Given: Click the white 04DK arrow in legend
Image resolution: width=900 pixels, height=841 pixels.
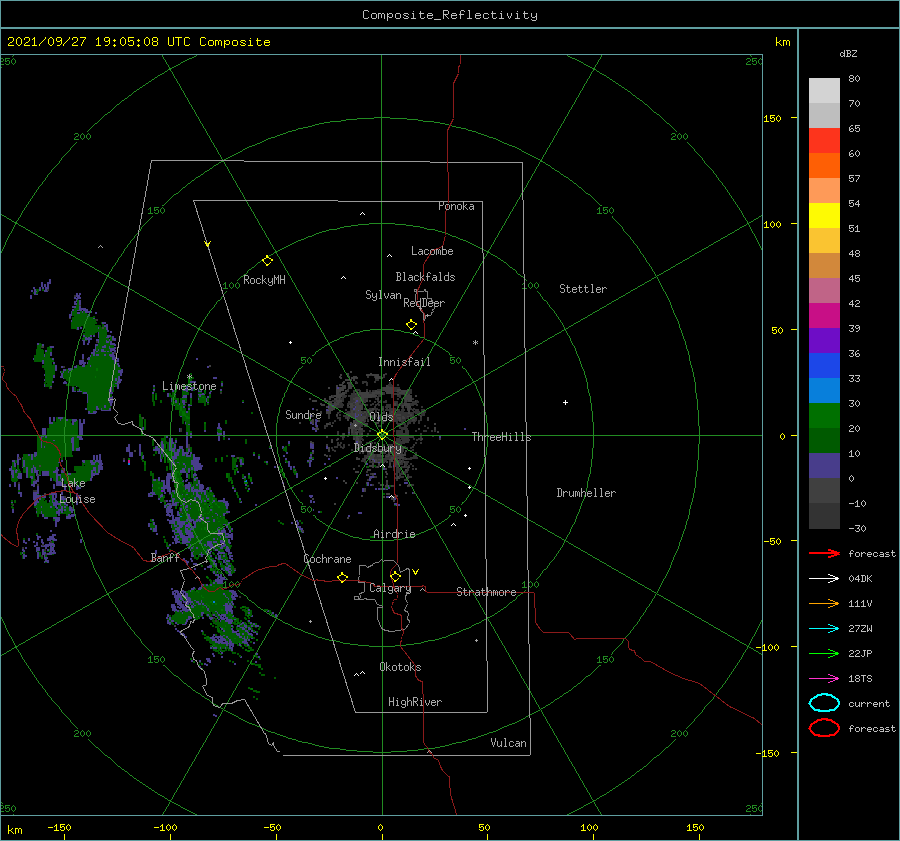Looking at the screenshot, I should coord(824,579).
